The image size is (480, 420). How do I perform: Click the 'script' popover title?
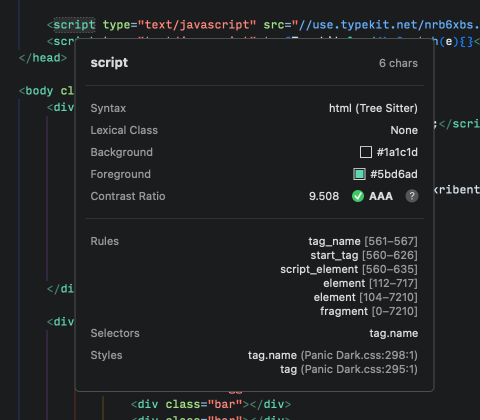tap(109, 63)
